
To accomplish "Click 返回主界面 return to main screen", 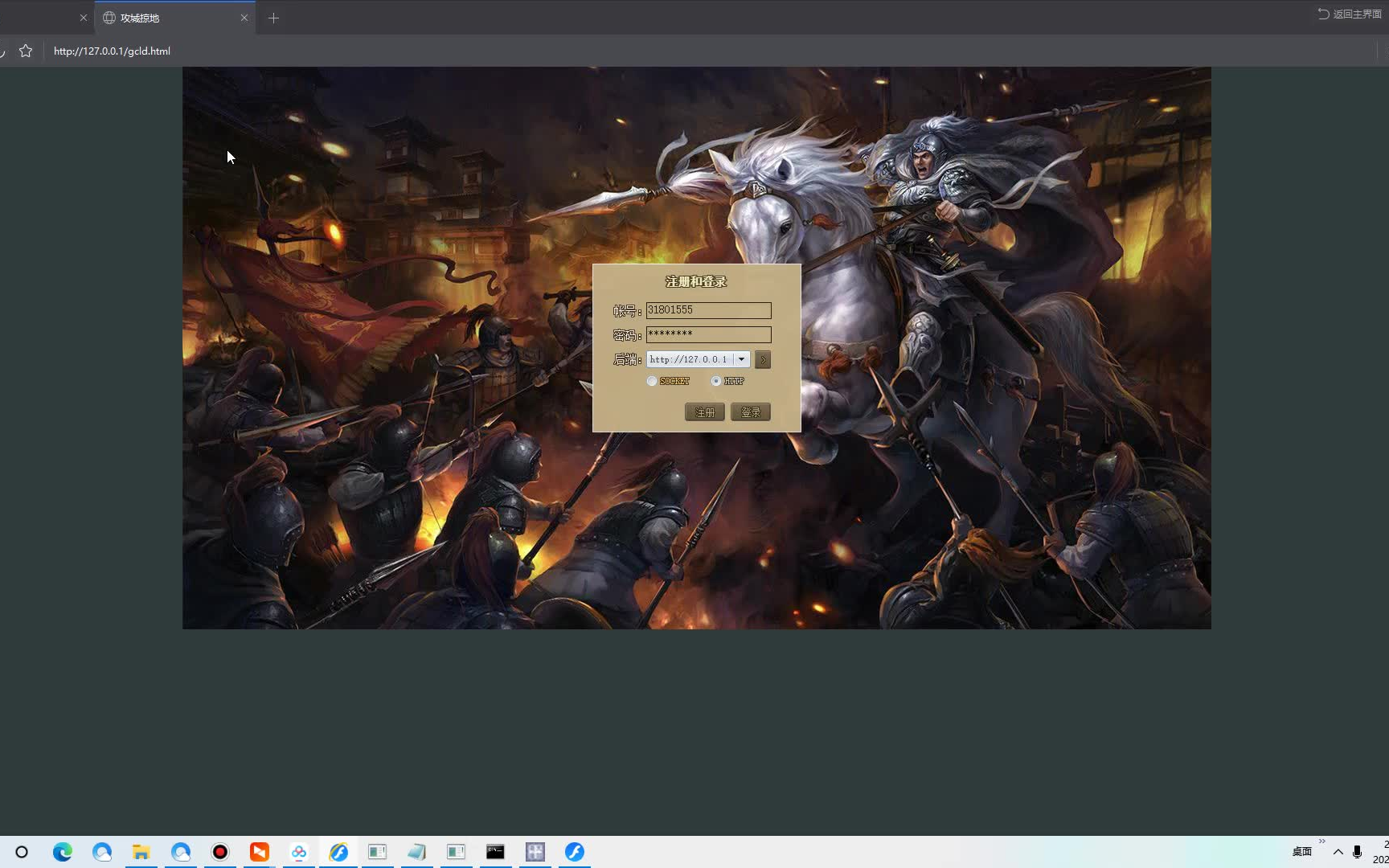I will pyautogui.click(x=1350, y=14).
